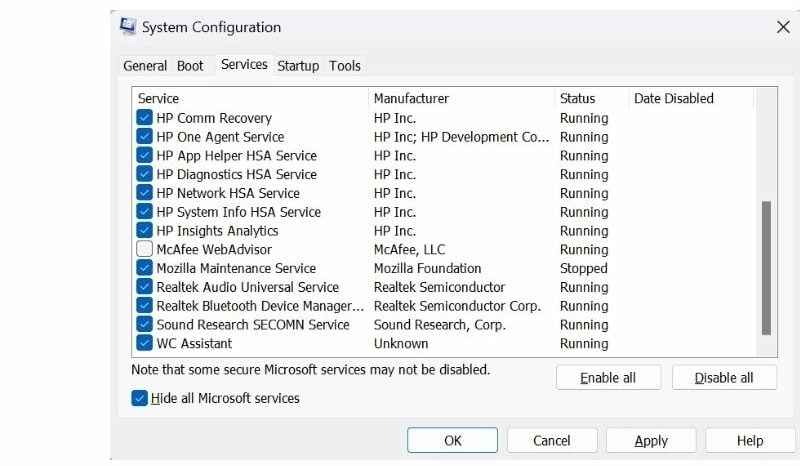Click 'Mozilla Maintenance Service' row name
The image size is (800, 466).
point(236,268)
